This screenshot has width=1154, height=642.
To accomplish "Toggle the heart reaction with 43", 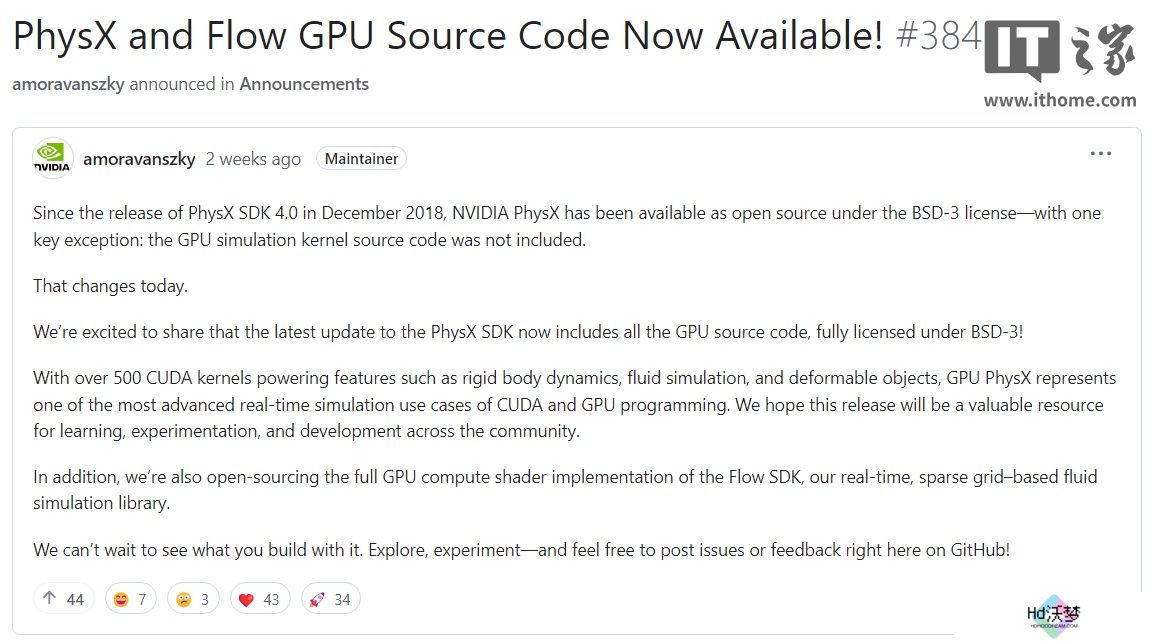I will (261, 599).
